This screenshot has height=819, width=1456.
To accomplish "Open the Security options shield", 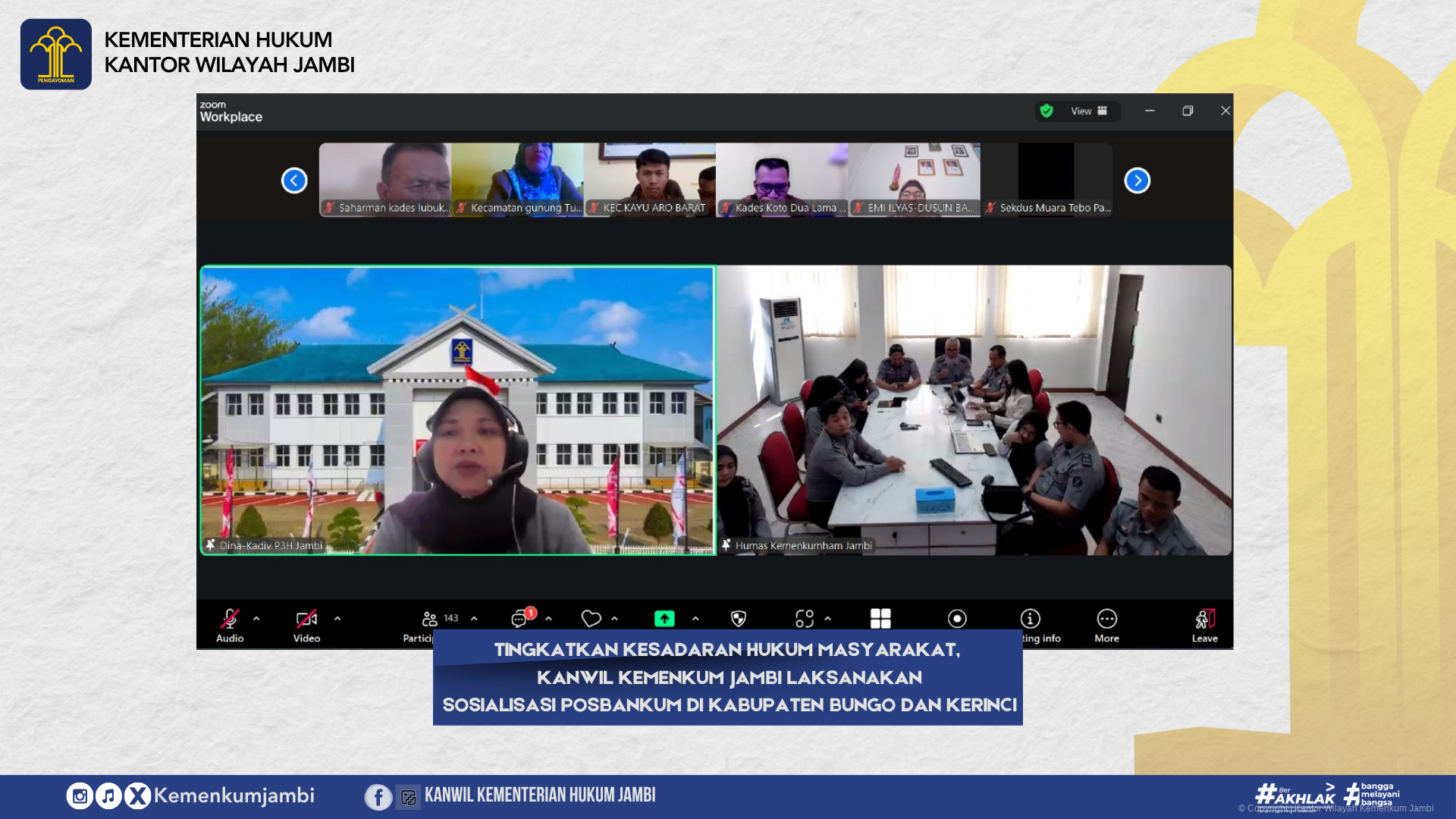I will [x=739, y=618].
